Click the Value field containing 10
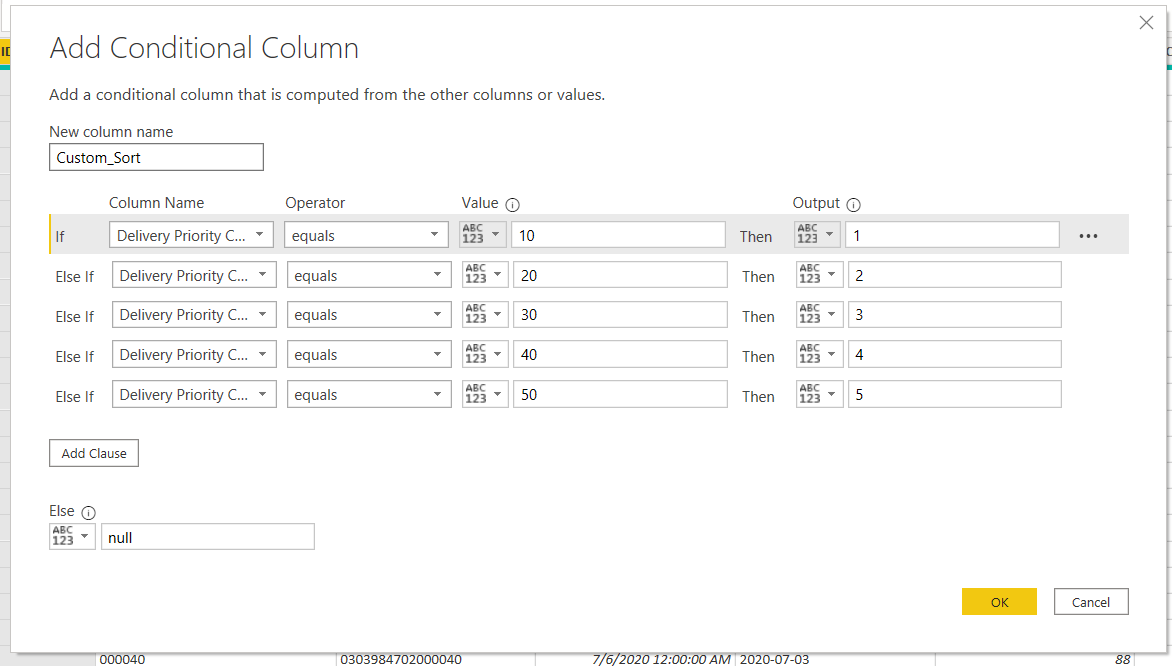Screen dimensions: 1172x666 coord(618,235)
